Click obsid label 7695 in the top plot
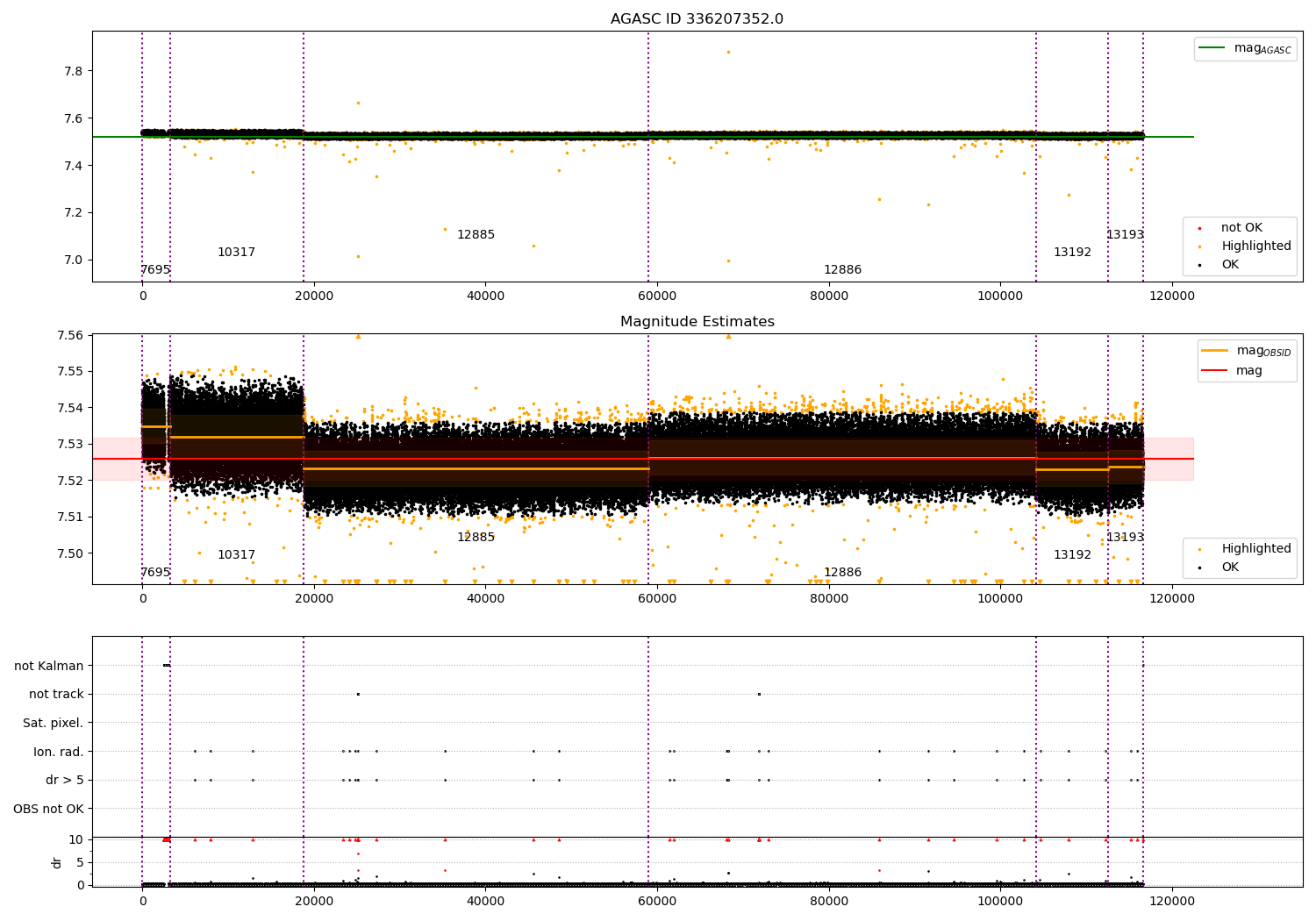Screen dimensions: 1316x921 tap(155, 270)
